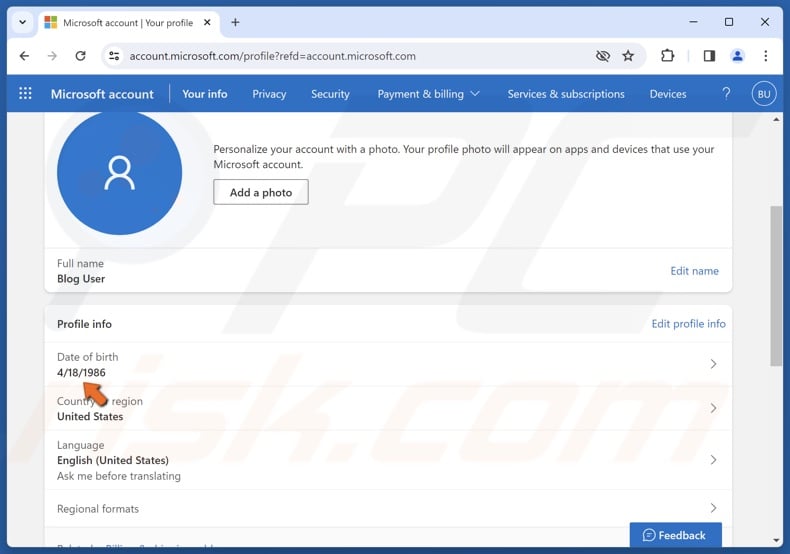Open the Feedback button

click(675, 535)
